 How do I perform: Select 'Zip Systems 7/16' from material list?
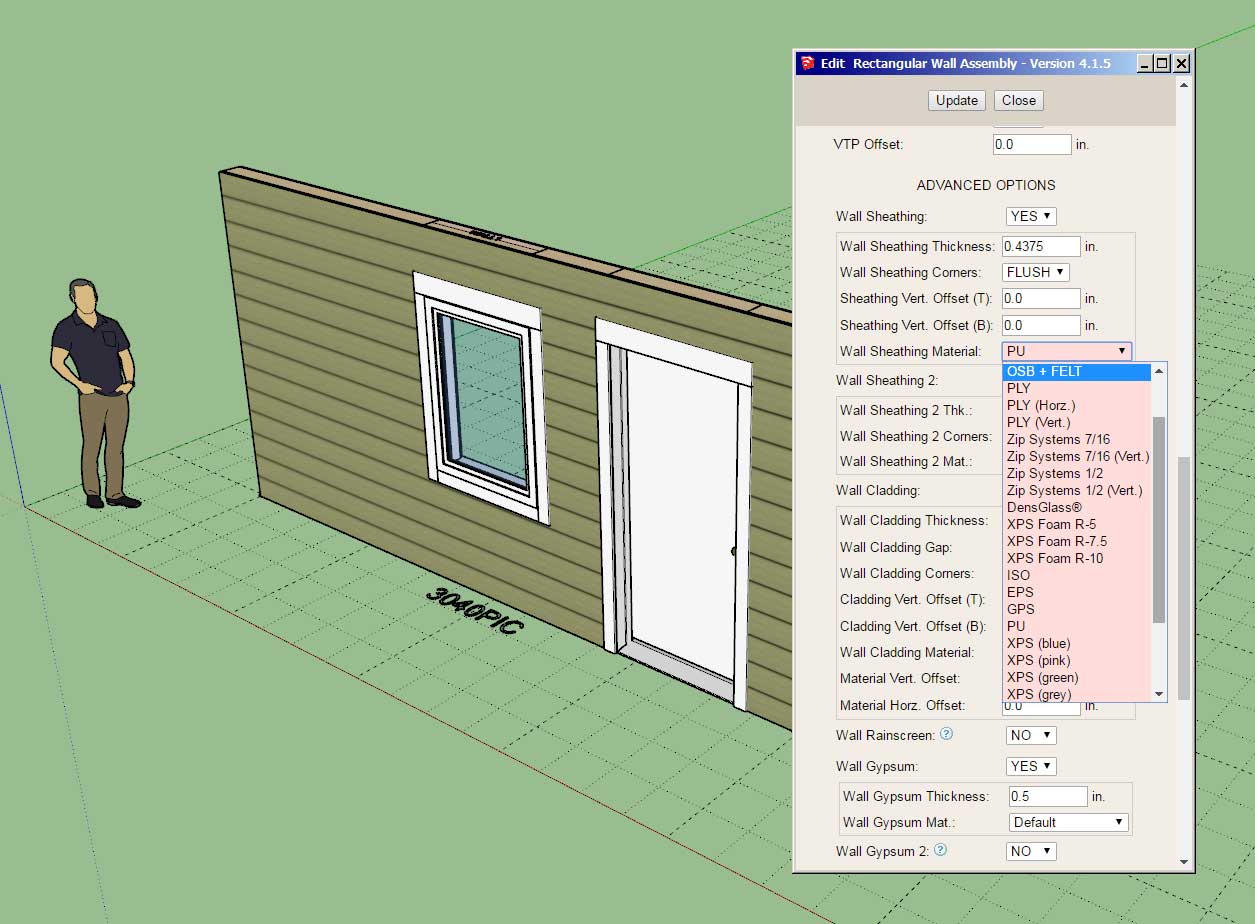[x=1058, y=439]
